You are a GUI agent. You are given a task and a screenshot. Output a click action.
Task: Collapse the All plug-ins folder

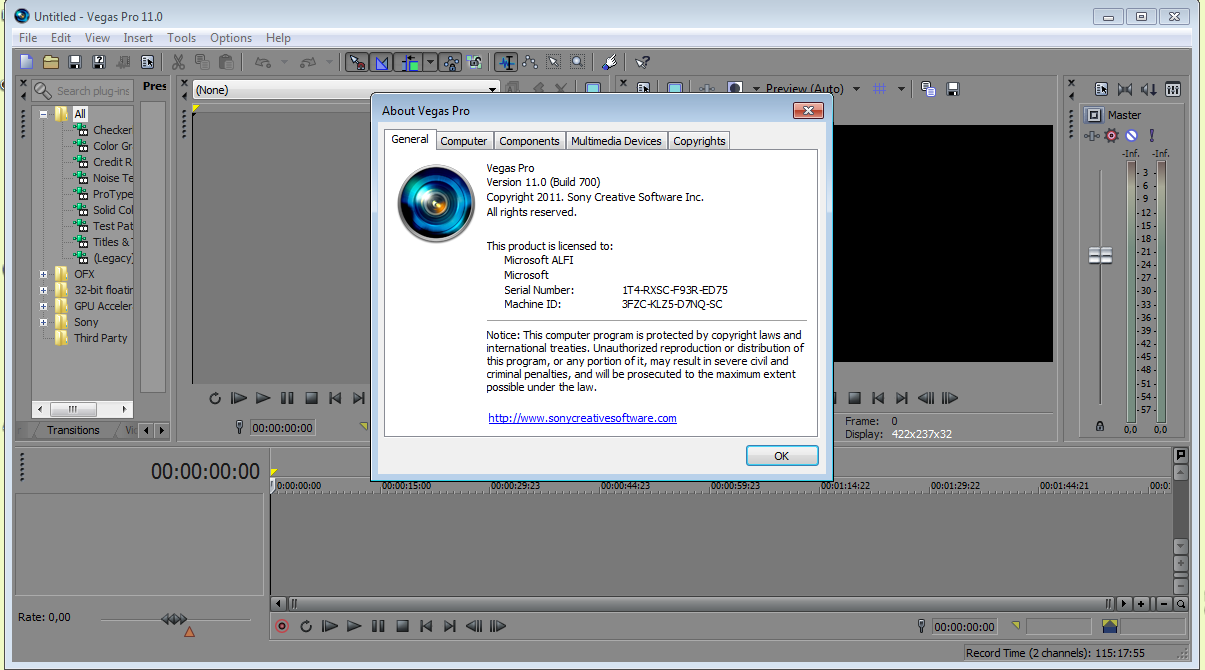(44, 114)
